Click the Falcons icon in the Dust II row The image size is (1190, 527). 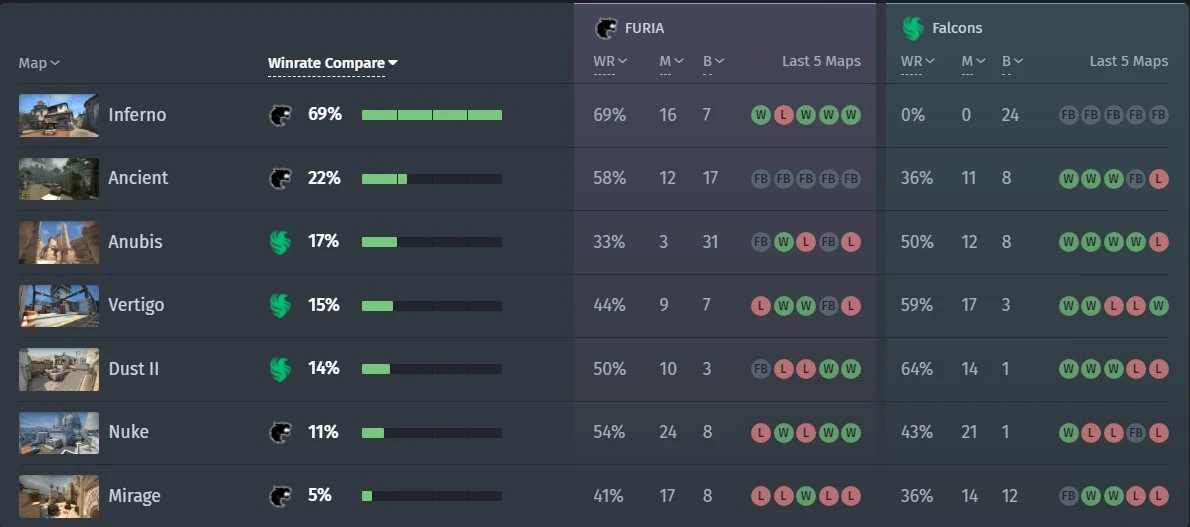click(x=280, y=369)
